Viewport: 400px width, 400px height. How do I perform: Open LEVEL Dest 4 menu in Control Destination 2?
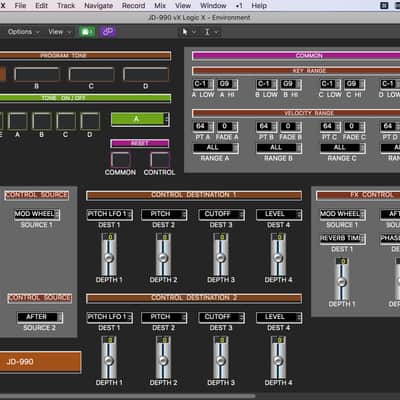tap(279, 317)
